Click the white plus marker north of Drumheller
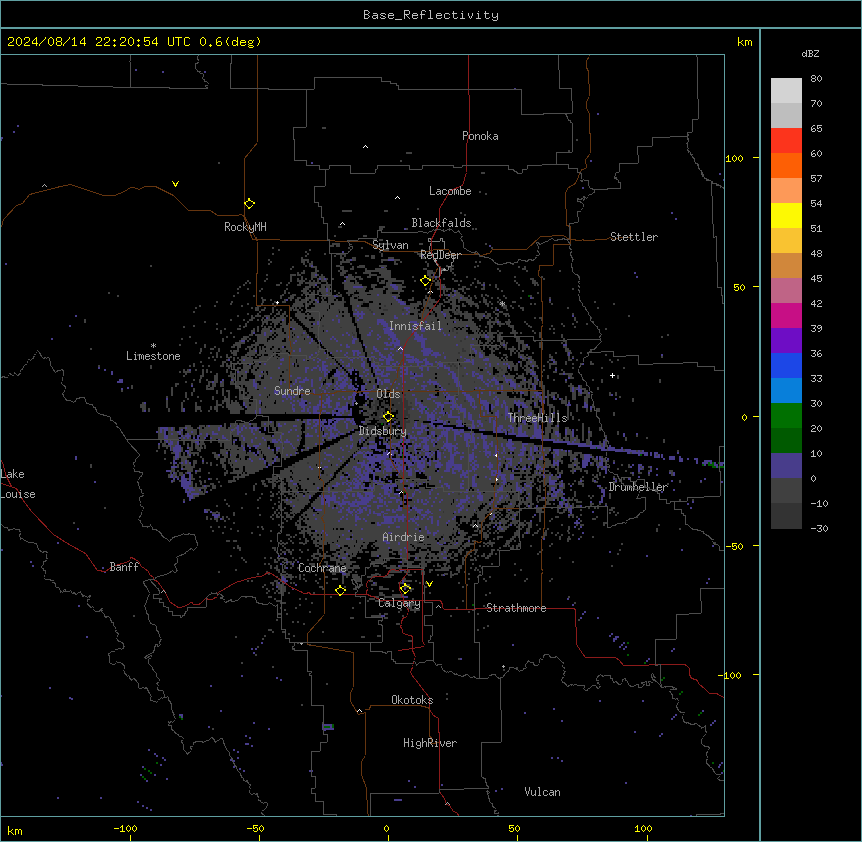This screenshot has width=862, height=842. click(612, 375)
